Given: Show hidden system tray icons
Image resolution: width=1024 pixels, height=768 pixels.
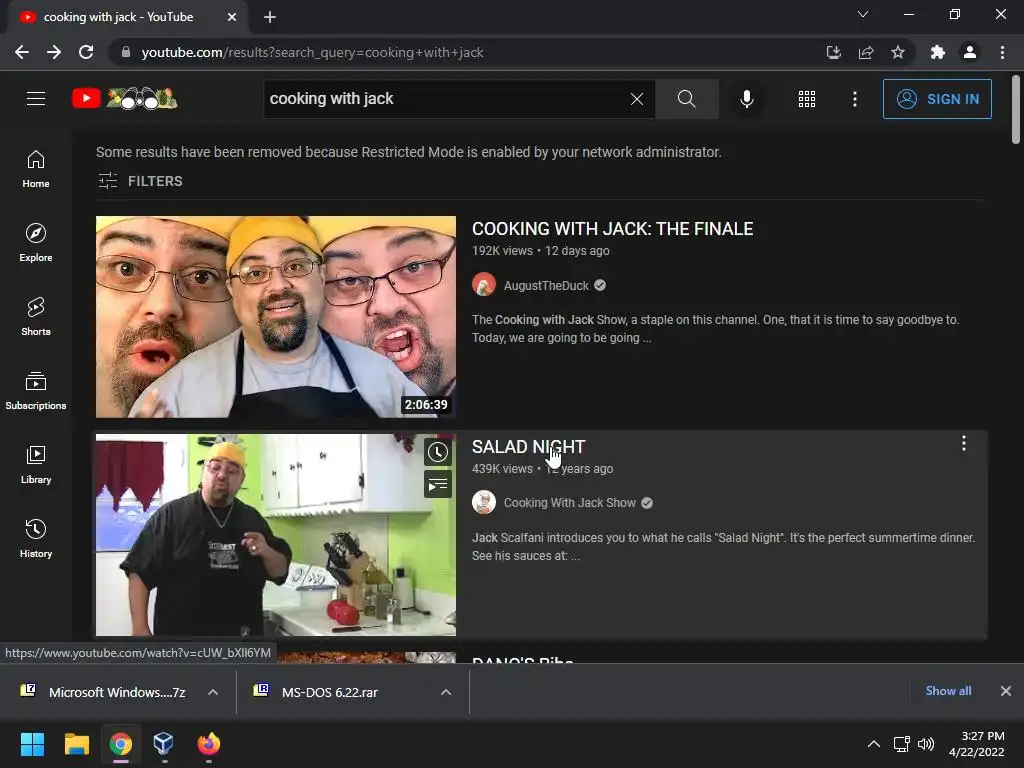Looking at the screenshot, I should click(x=874, y=744).
